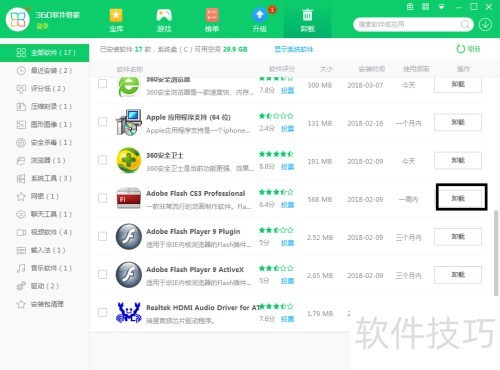Viewport: 500px width, 370px height.
Task: Sort by 大小 column header
Action: pyautogui.click(x=326, y=69)
